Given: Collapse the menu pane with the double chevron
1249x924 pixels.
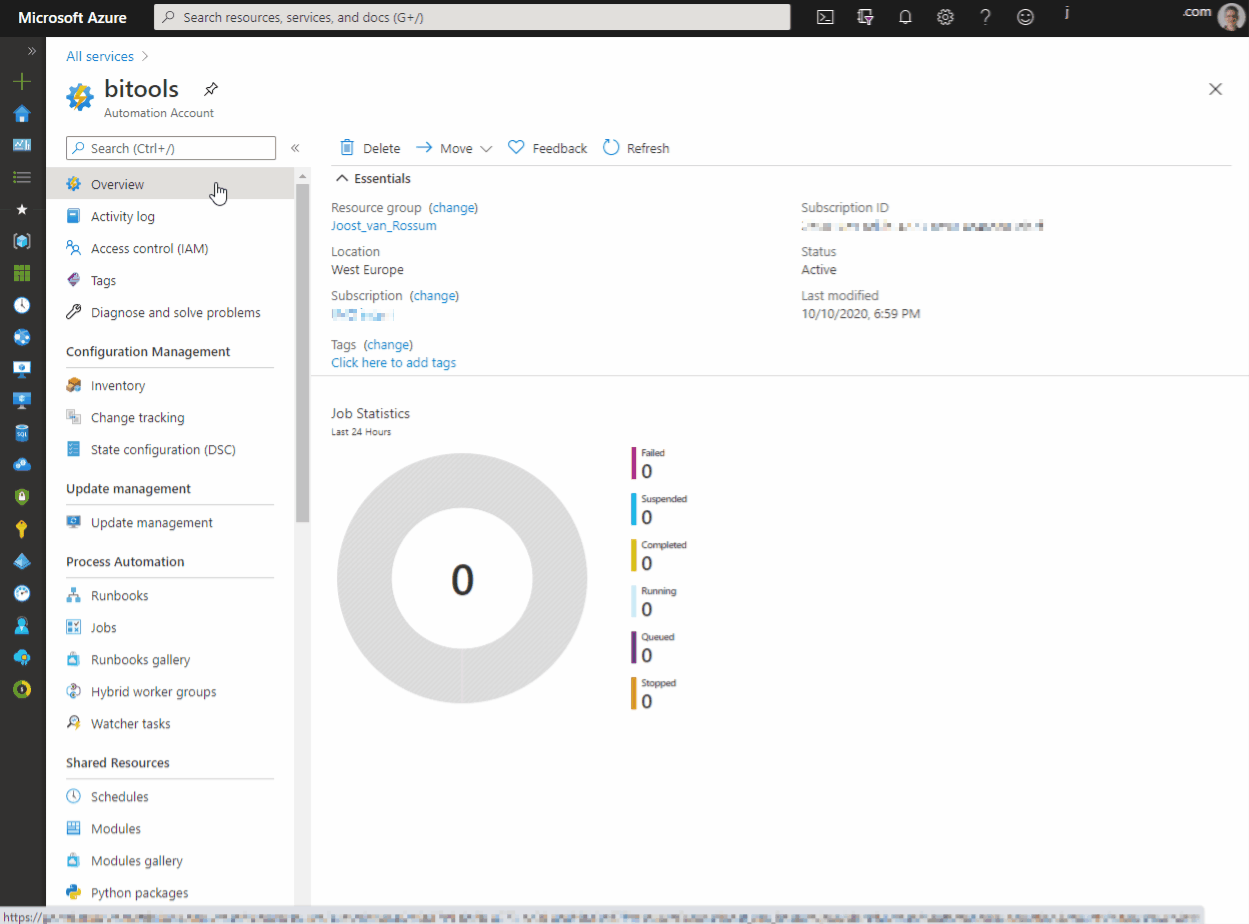Looking at the screenshot, I should (295, 147).
